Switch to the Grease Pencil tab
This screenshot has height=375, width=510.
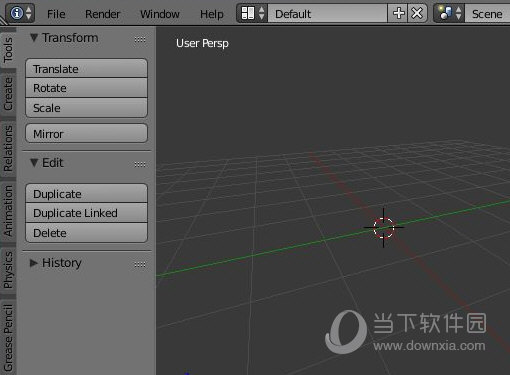8,337
